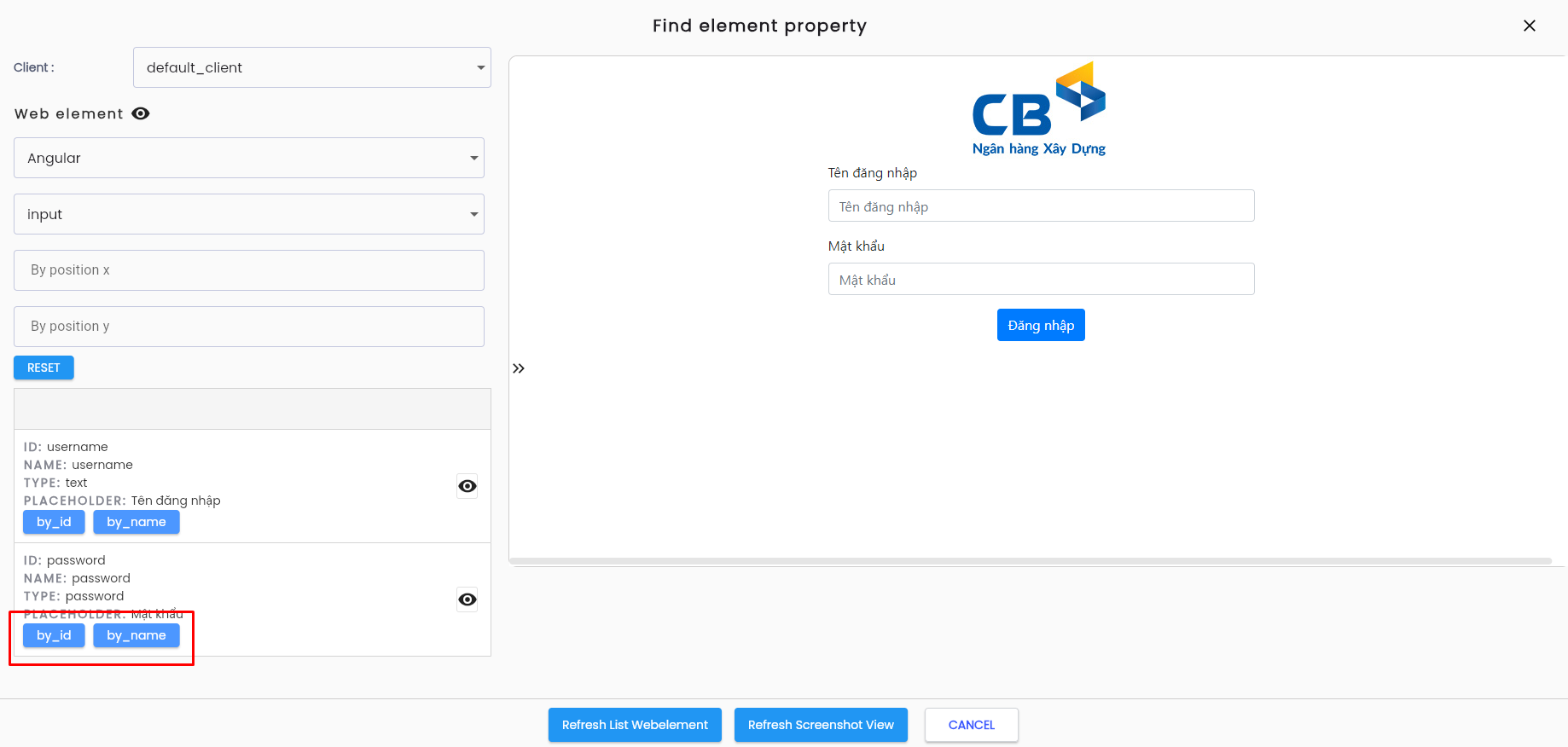The width and height of the screenshot is (1568, 747).
Task: Focus the By position x field
Action: click(x=249, y=270)
